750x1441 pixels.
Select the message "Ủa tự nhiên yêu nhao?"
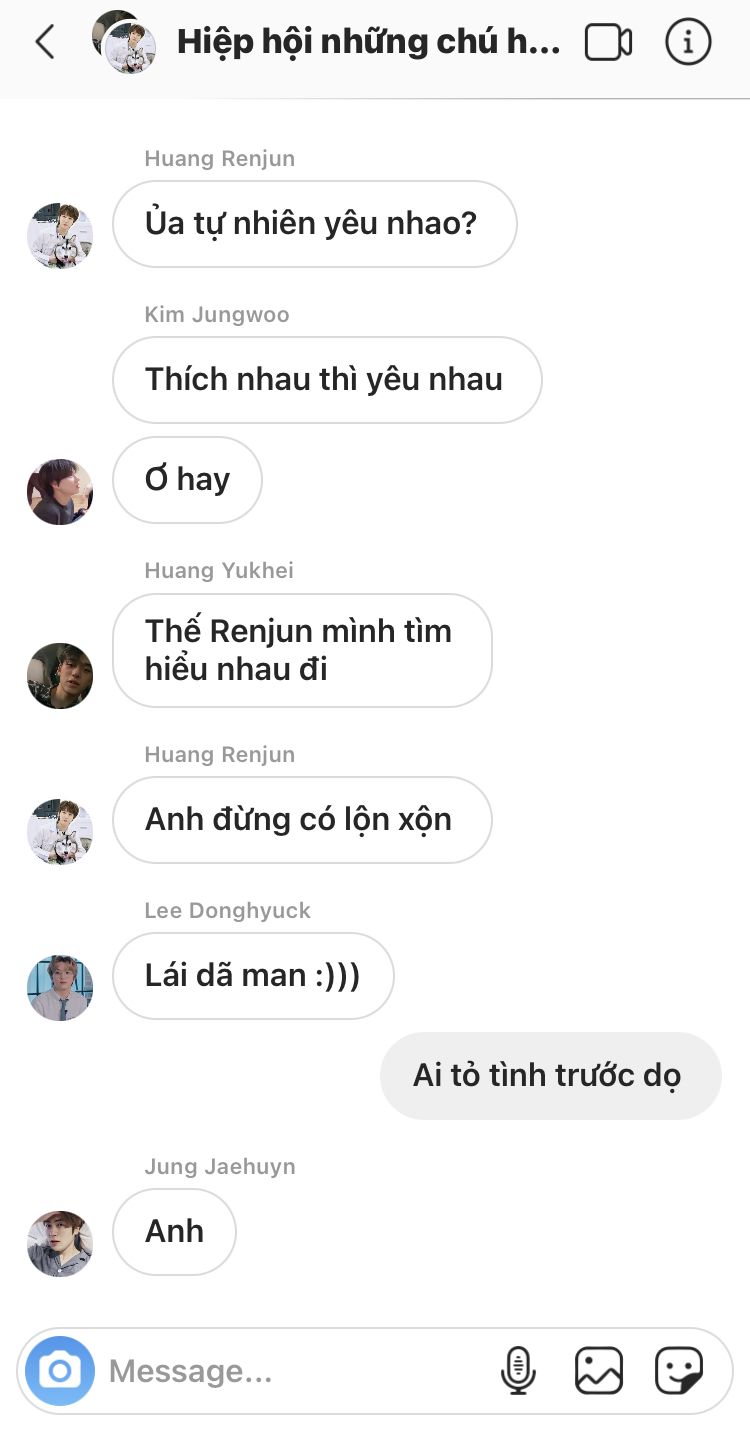tap(315, 224)
